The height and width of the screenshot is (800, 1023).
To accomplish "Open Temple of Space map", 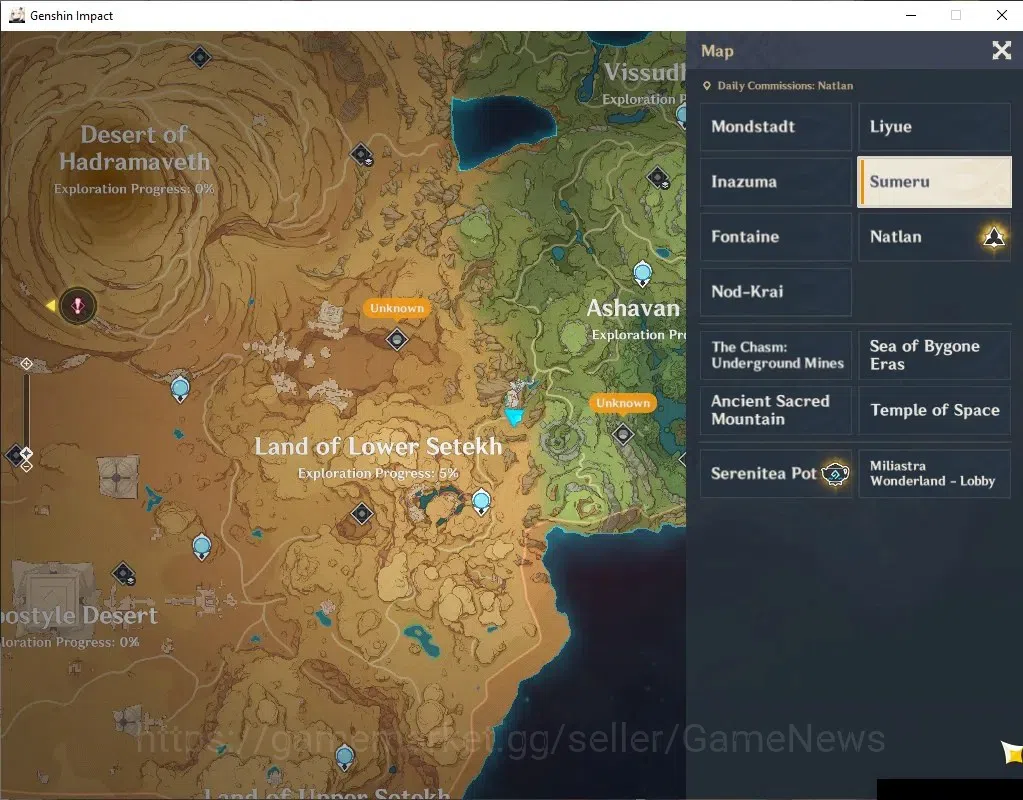I will [x=934, y=410].
